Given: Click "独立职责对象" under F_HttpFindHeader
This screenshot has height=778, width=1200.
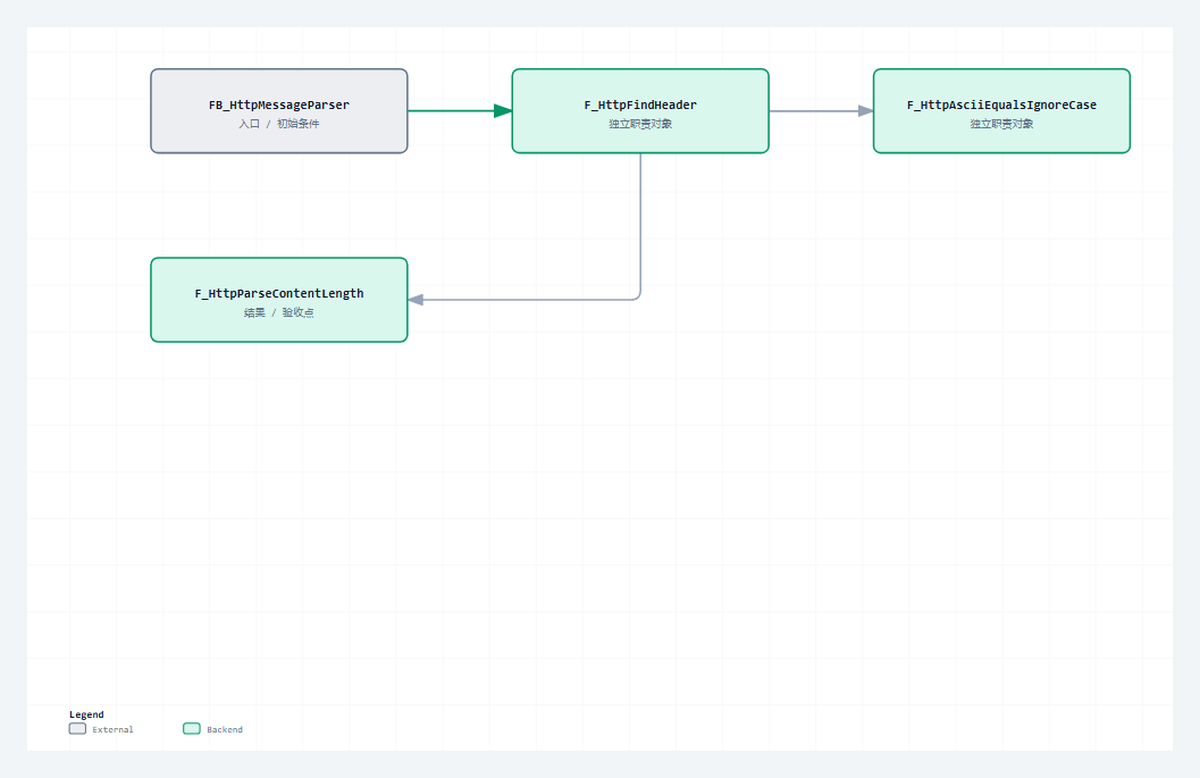Looking at the screenshot, I should click(x=640, y=124).
